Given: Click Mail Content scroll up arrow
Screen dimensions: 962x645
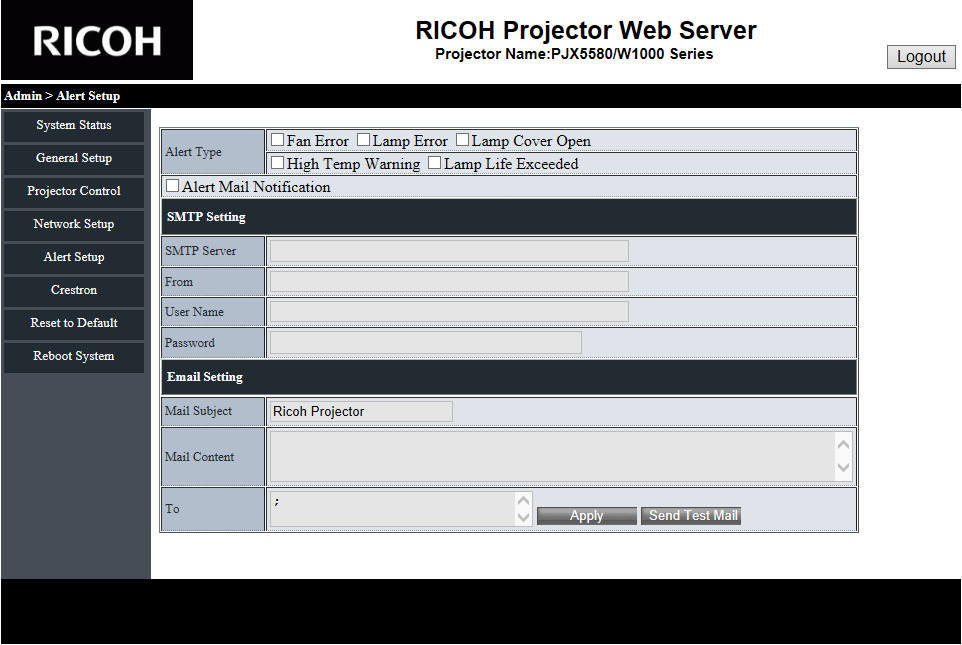Looking at the screenshot, I should pyautogui.click(x=844, y=444).
